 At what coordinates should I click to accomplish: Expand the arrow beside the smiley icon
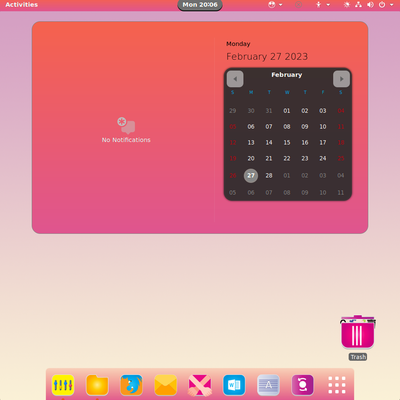click(x=281, y=5)
